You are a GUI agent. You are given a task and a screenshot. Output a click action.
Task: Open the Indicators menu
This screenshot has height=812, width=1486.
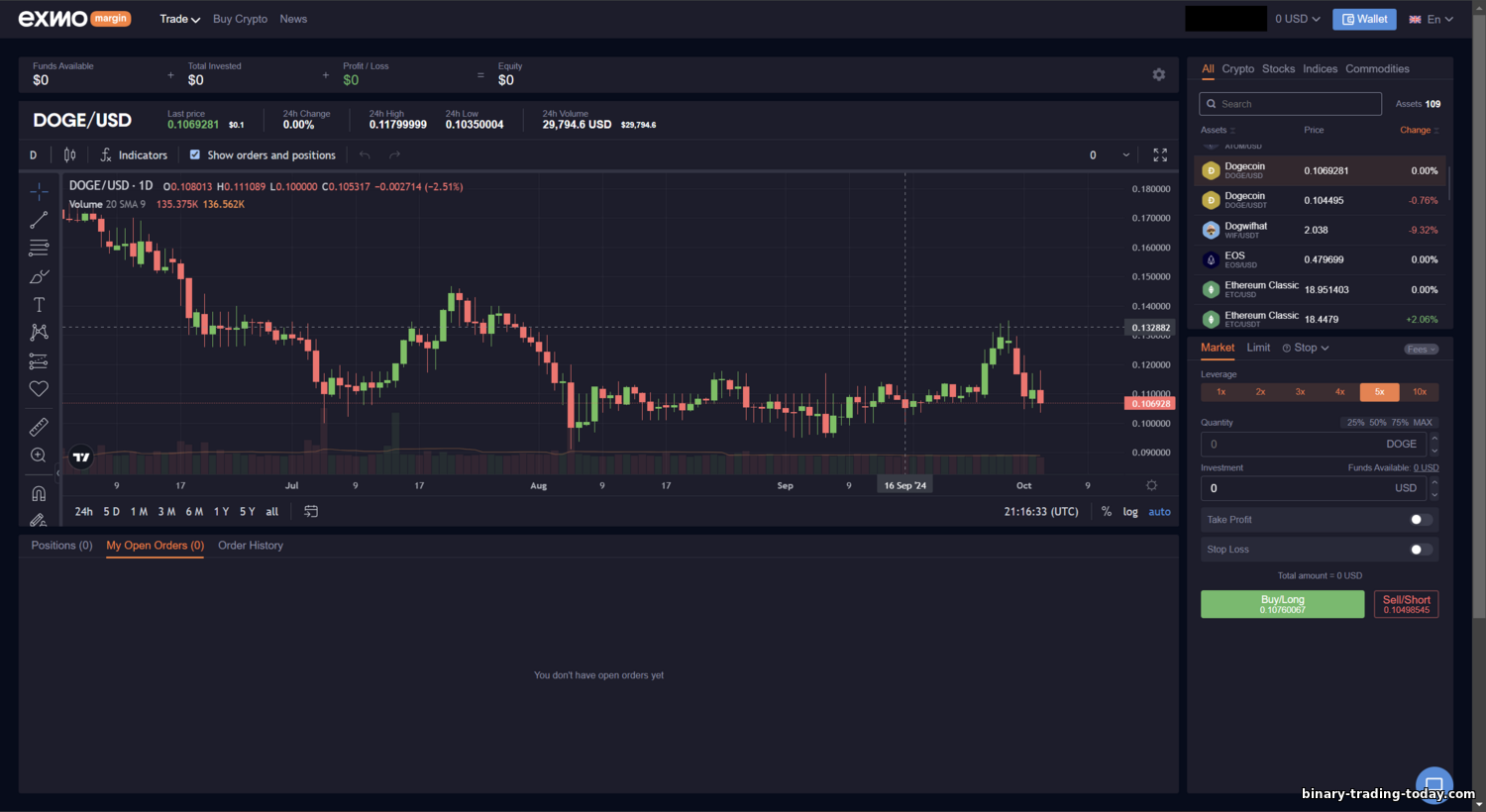click(x=134, y=154)
